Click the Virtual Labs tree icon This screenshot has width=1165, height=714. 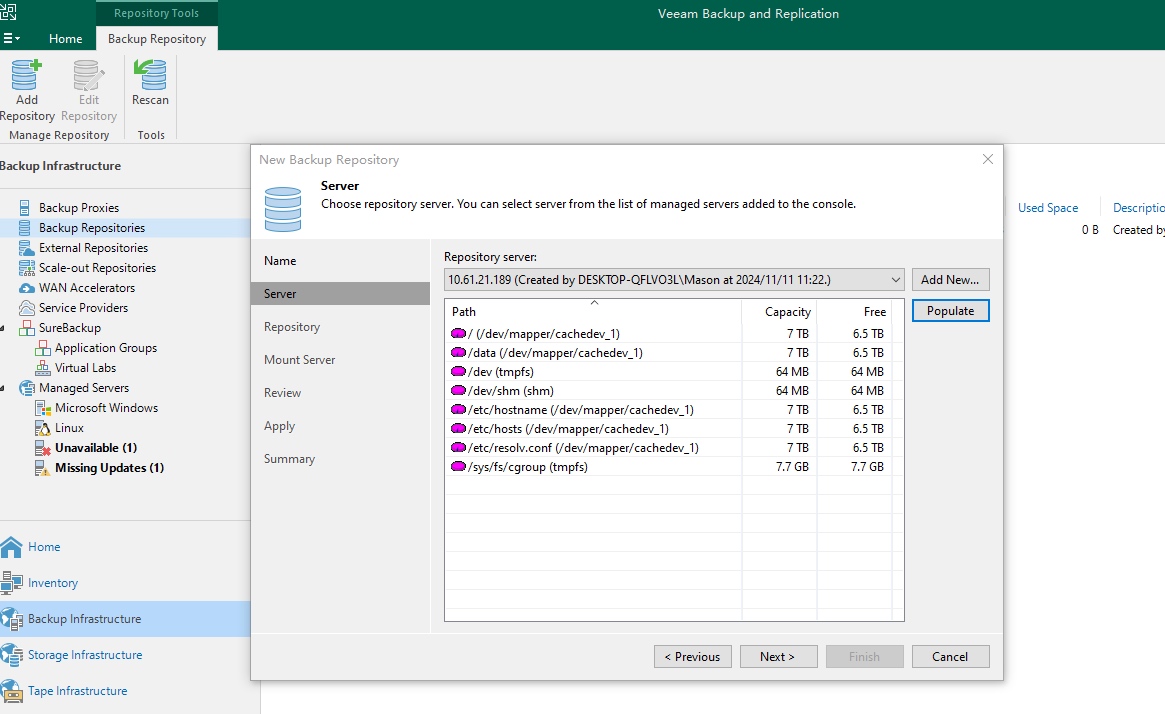pos(43,368)
